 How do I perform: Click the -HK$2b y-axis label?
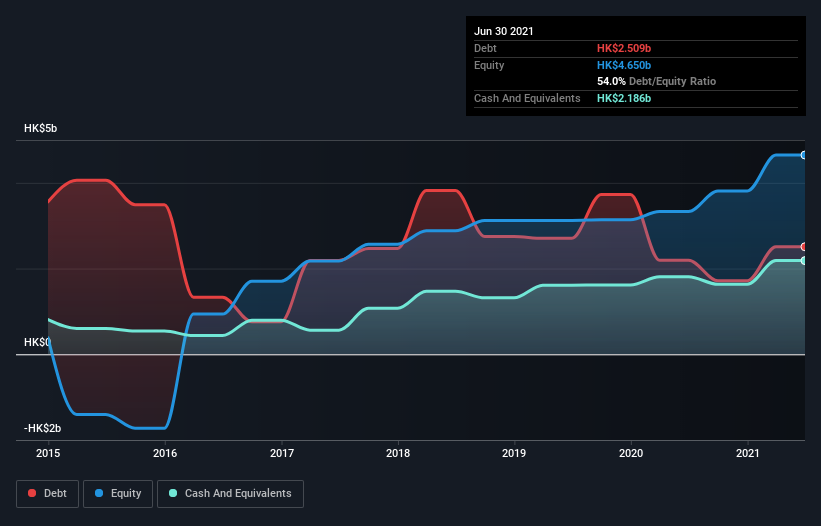click(x=42, y=428)
